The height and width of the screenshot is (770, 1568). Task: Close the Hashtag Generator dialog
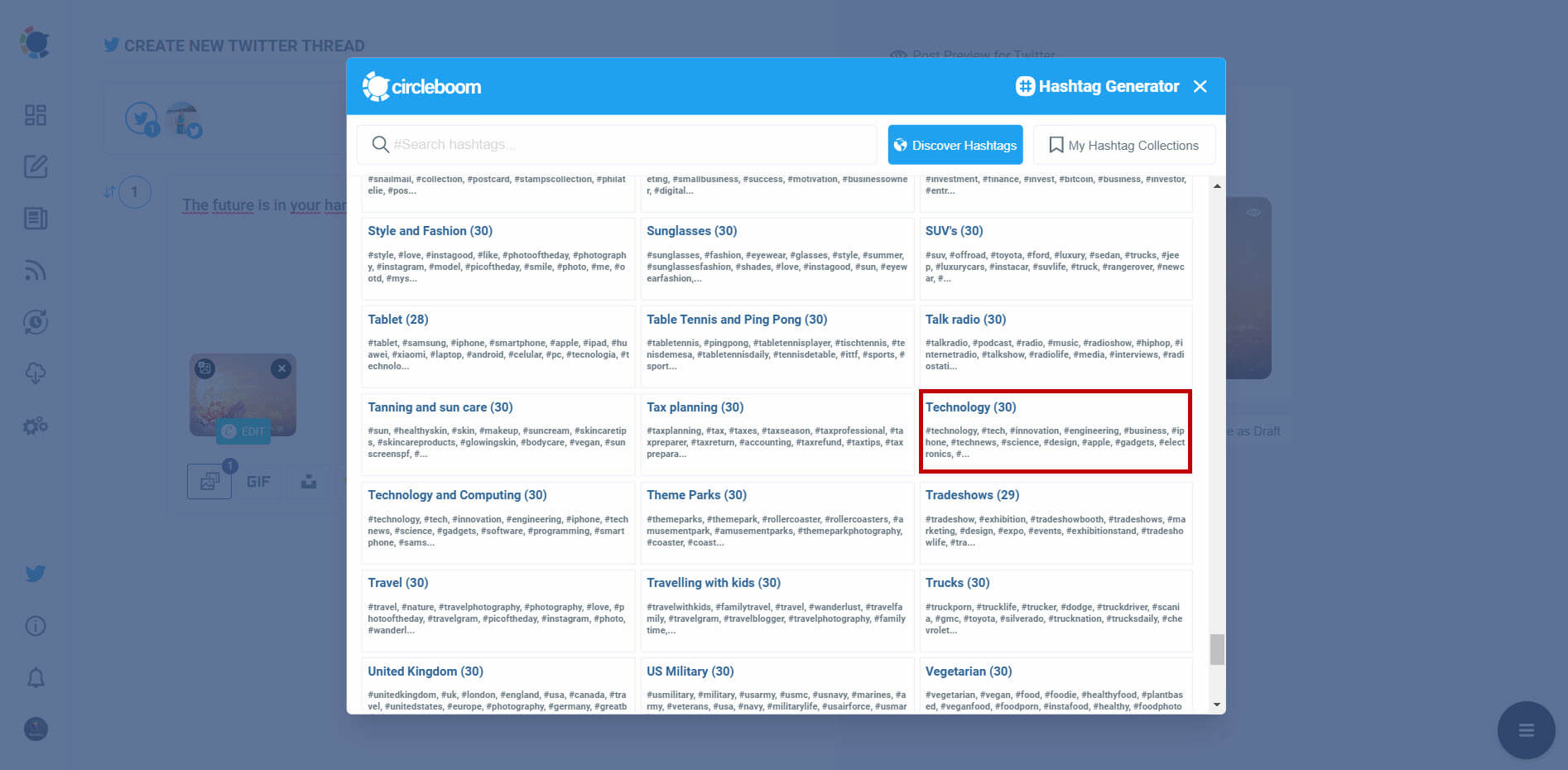1200,85
